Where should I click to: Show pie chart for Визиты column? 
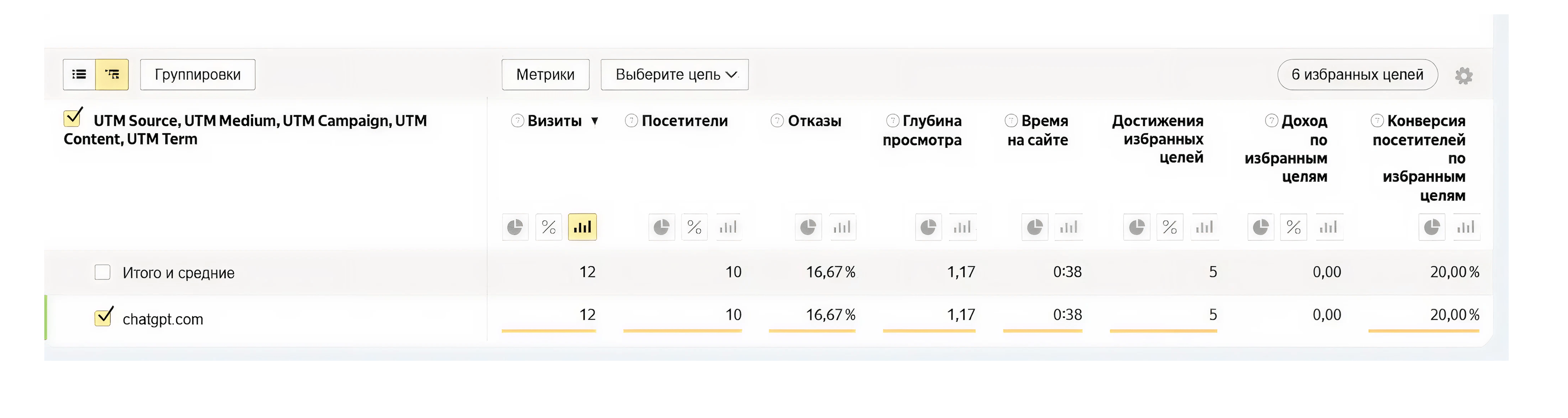(x=515, y=227)
